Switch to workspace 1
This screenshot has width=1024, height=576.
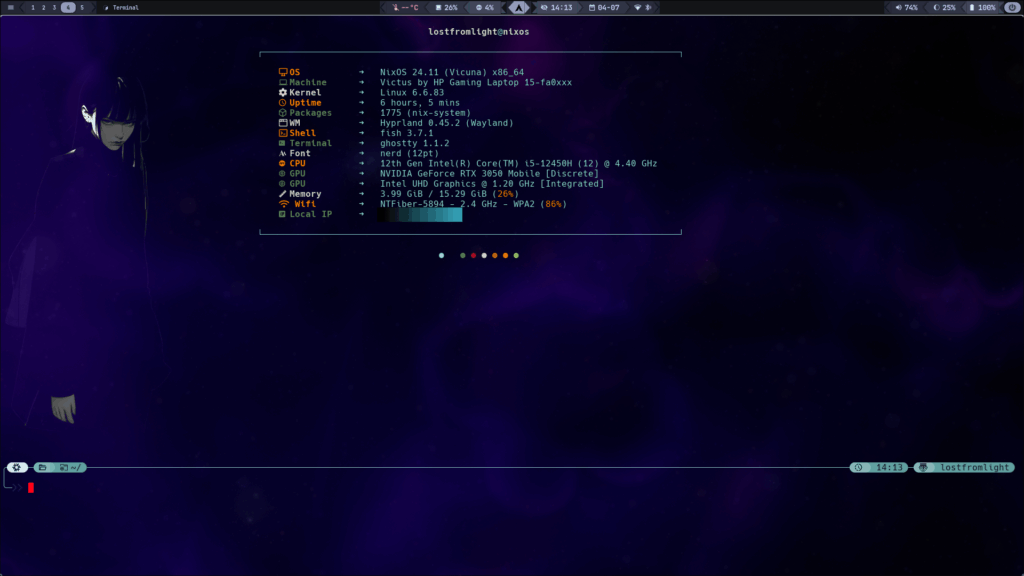click(33, 7)
